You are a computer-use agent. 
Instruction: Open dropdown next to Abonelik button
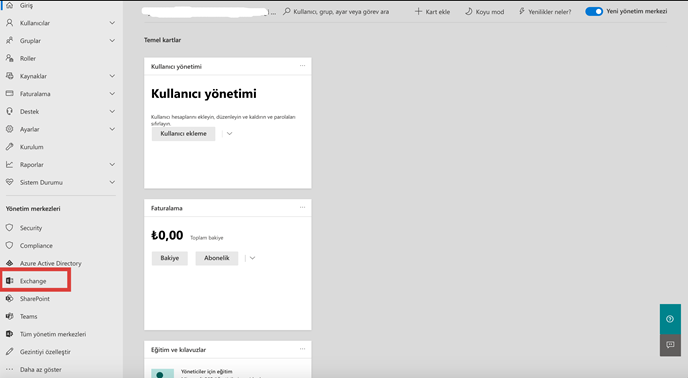(x=252, y=258)
